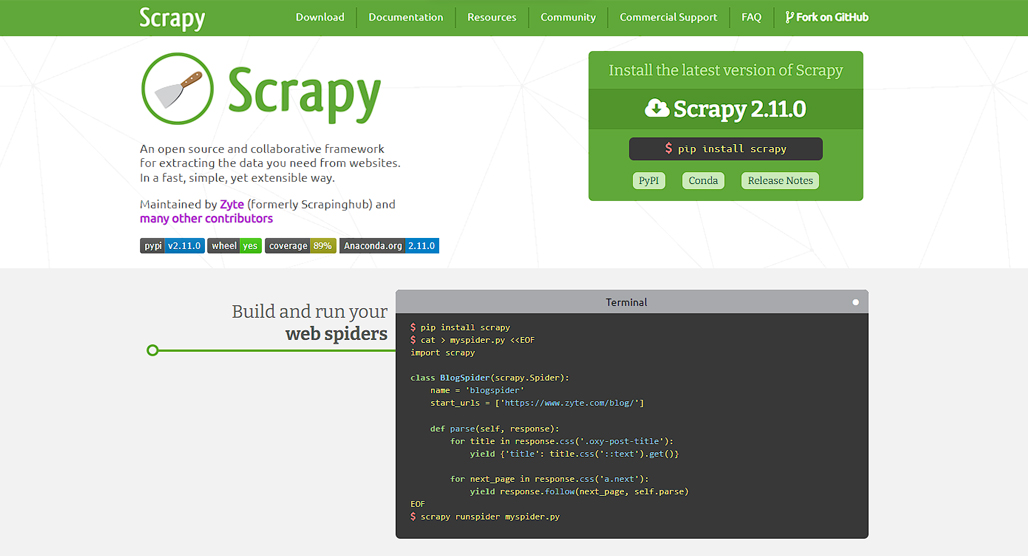Open many other contributors link

[x=206, y=218]
